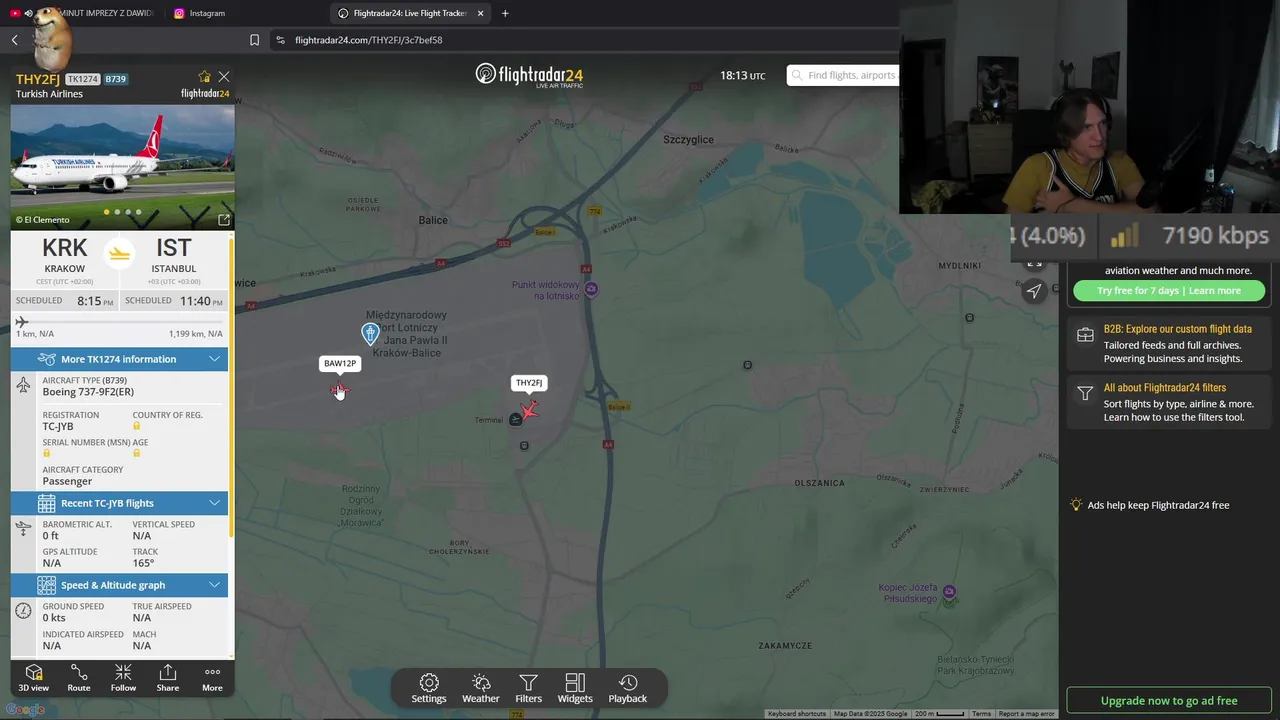Open map Settings in bottom toolbar

point(429,688)
